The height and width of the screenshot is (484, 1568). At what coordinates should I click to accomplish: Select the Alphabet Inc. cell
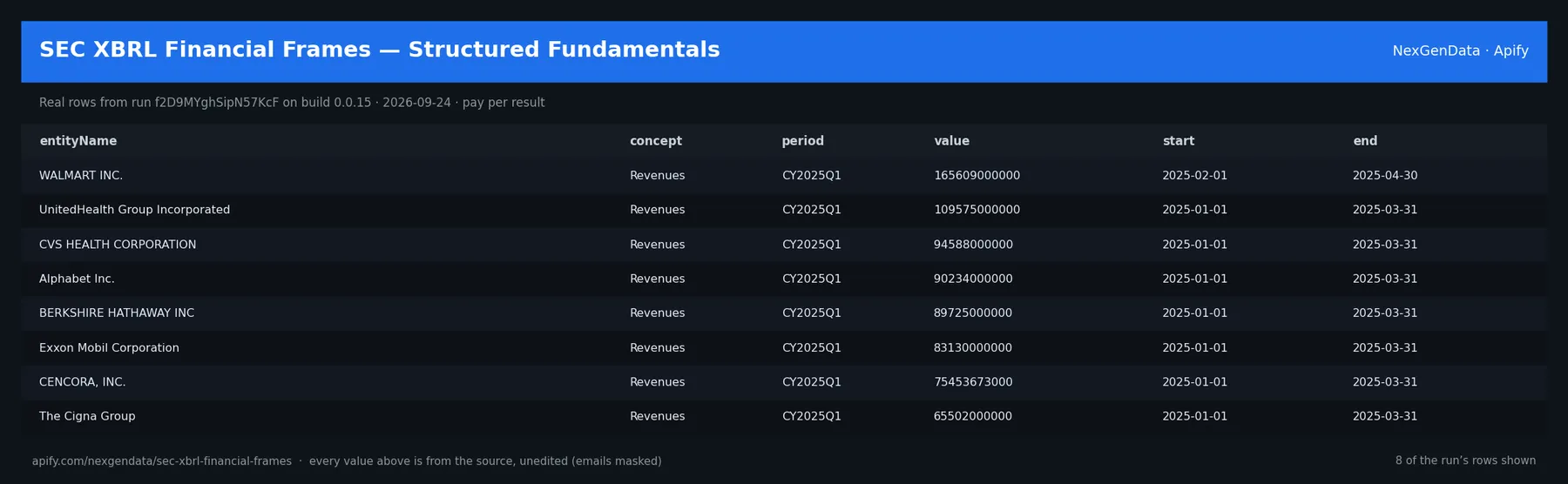click(77, 279)
